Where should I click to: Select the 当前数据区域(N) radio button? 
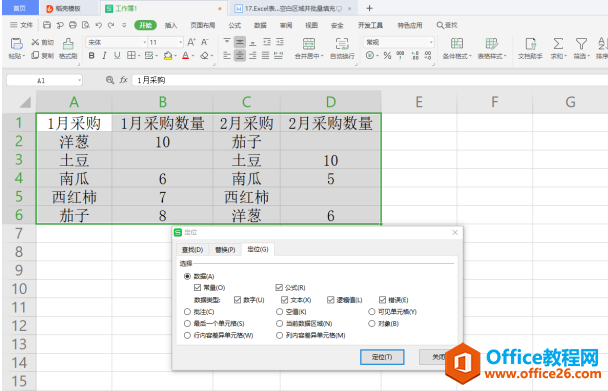(280, 324)
